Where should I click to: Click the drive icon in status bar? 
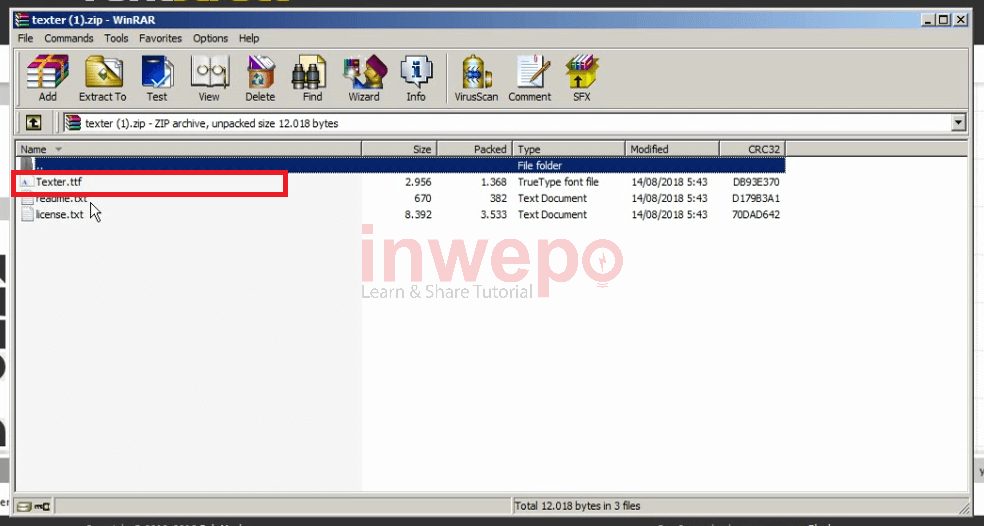click(x=23, y=506)
